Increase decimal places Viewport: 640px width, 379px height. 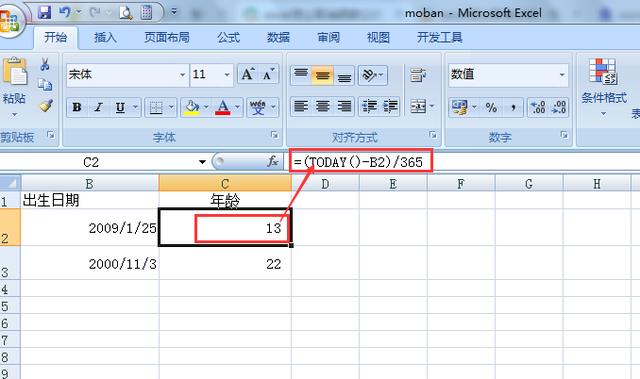538,107
